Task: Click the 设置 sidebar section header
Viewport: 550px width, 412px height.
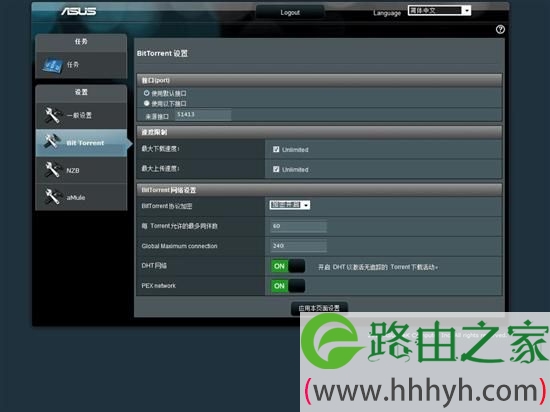Action: tap(81, 92)
